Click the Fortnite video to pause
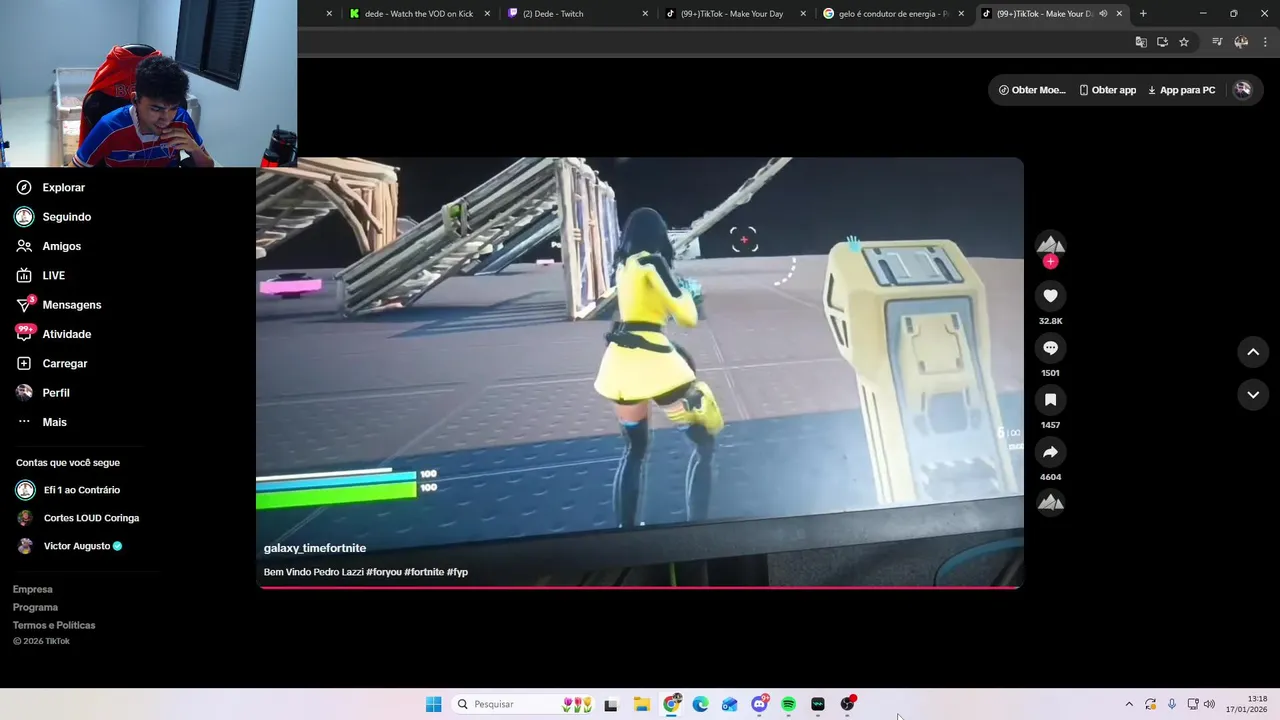This screenshot has width=1280, height=720. click(640, 372)
